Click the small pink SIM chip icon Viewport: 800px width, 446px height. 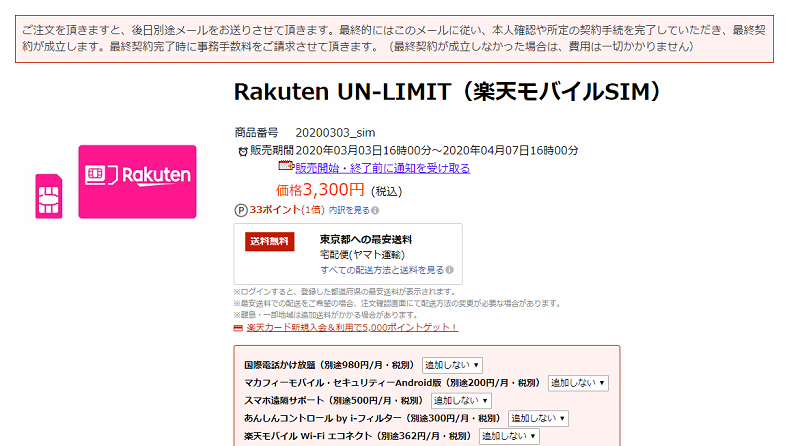[48, 196]
